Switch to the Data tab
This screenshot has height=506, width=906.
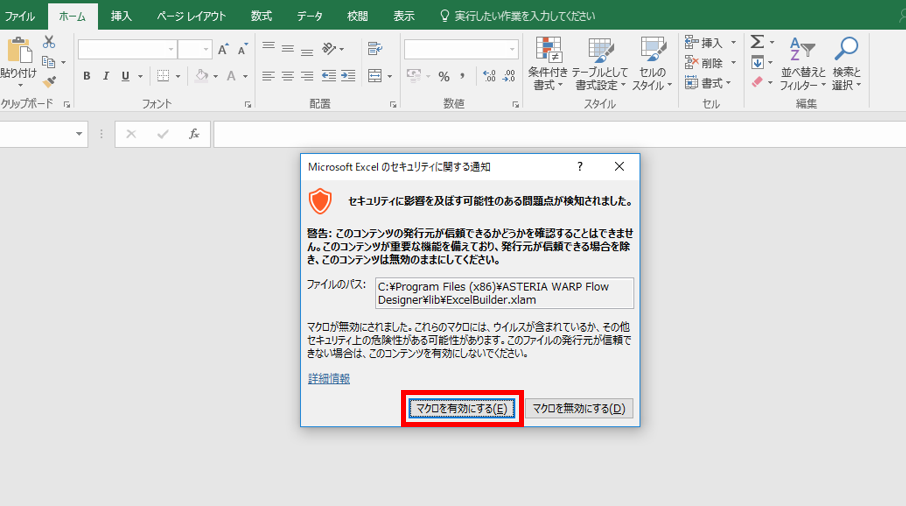[x=310, y=16]
